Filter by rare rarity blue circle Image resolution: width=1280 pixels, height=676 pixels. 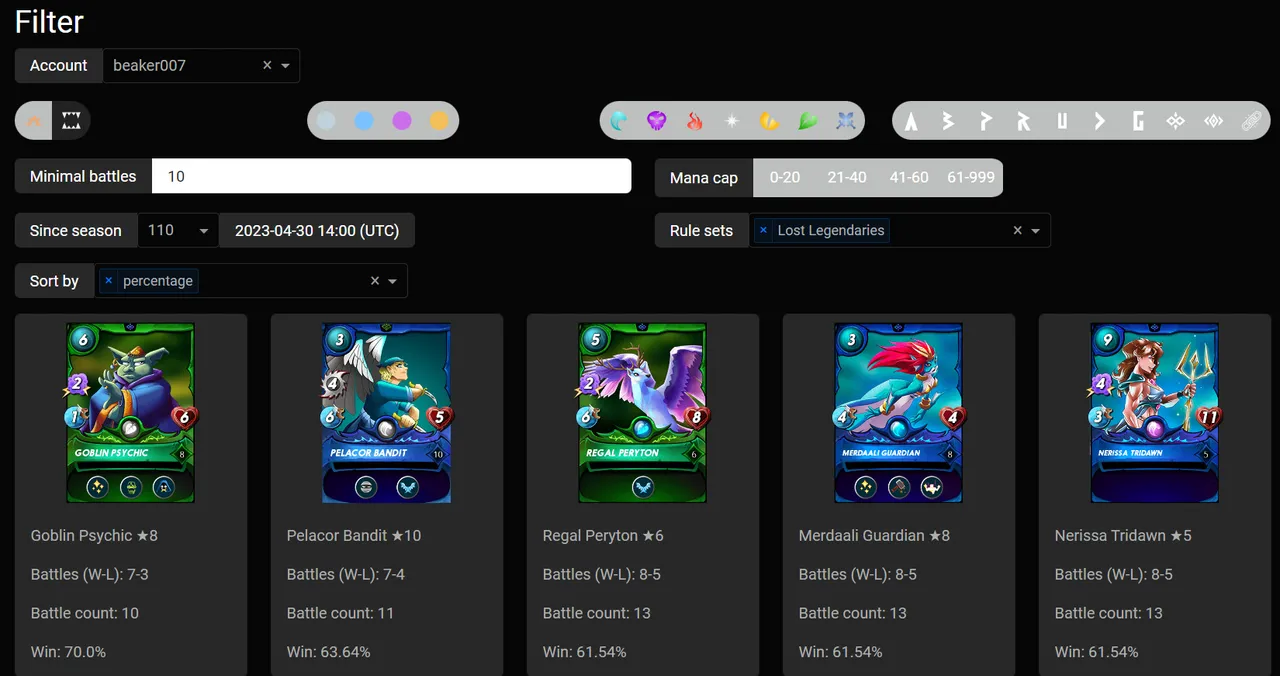tap(364, 121)
